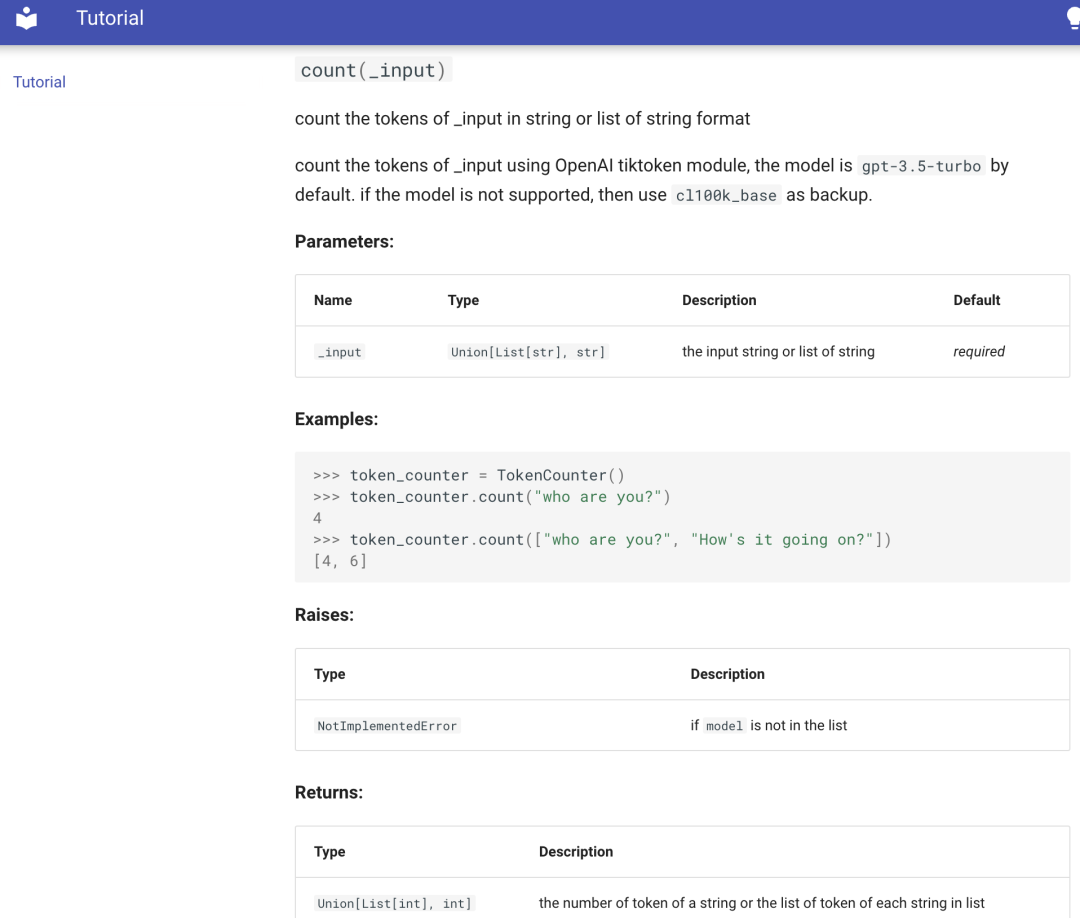The image size is (1080, 918).
Task: Click the NotImplementedError type cell
Action: point(387,726)
